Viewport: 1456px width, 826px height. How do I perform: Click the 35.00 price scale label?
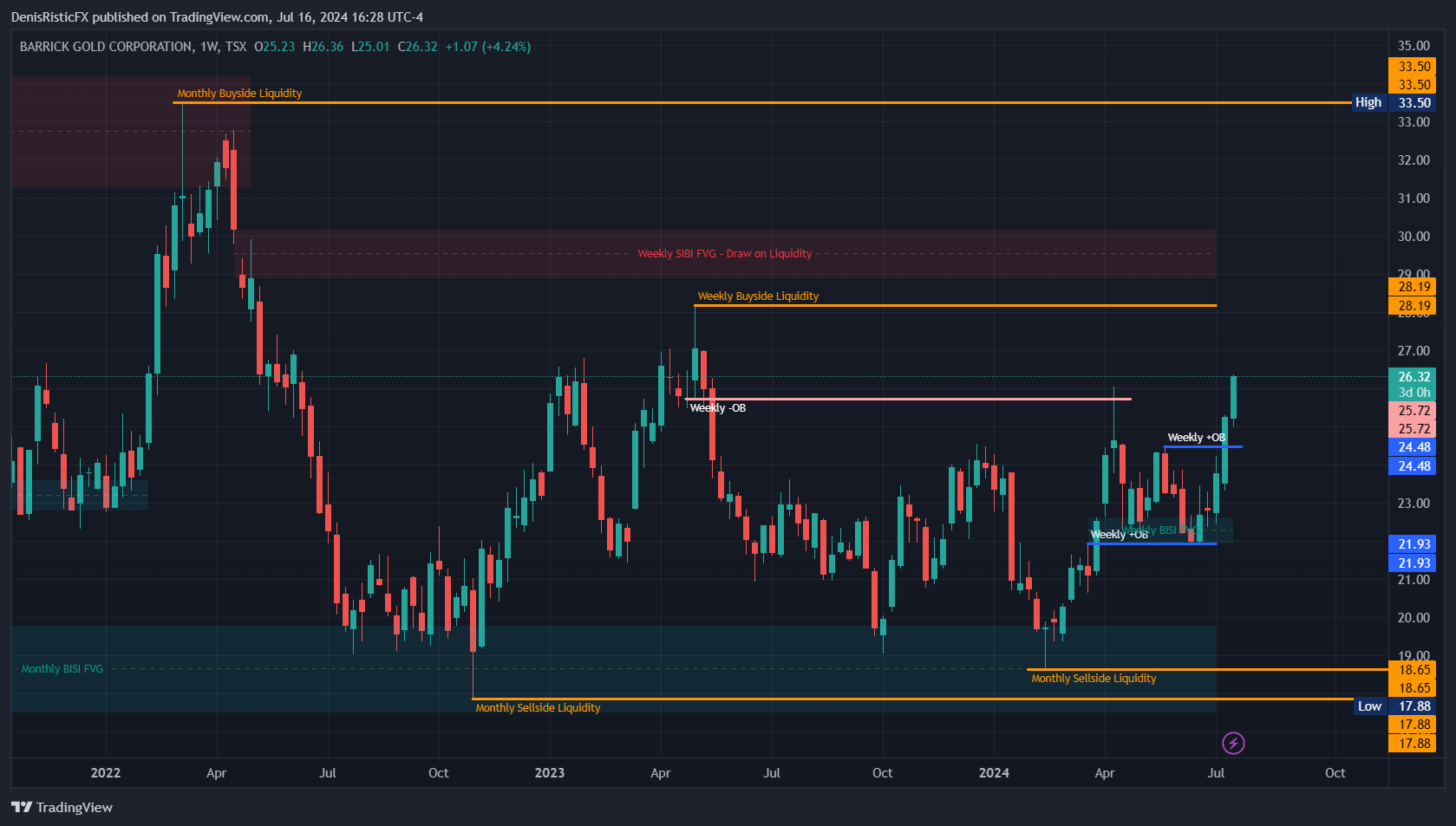coord(1414,46)
